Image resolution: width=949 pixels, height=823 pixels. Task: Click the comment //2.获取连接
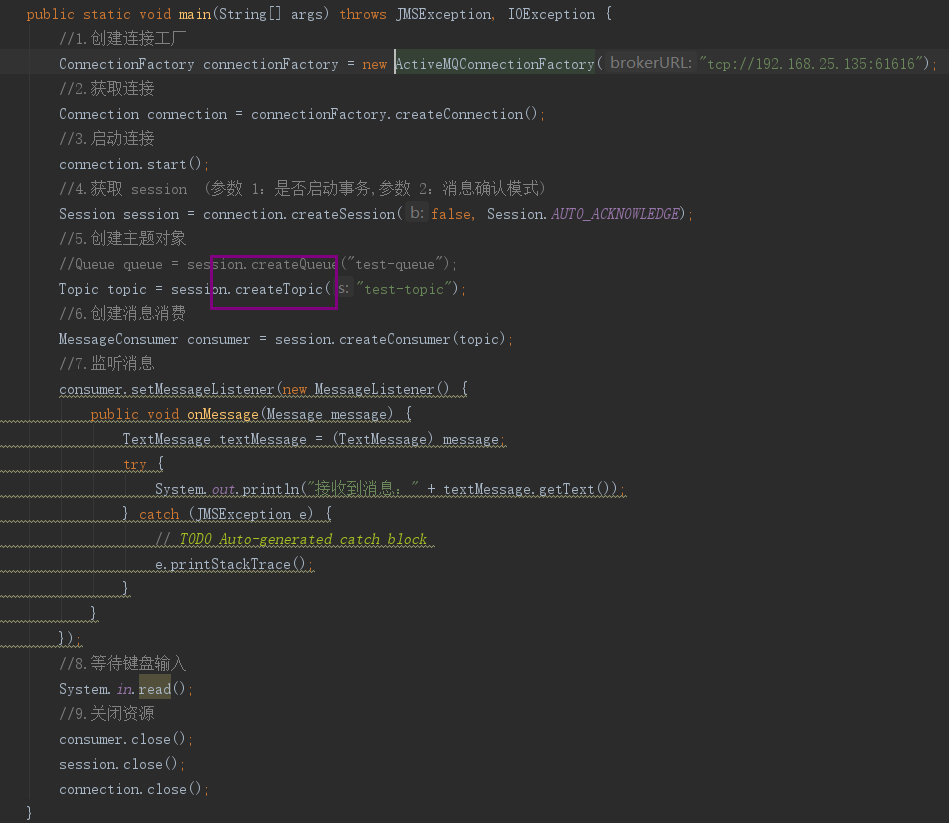pyautogui.click(x=107, y=89)
